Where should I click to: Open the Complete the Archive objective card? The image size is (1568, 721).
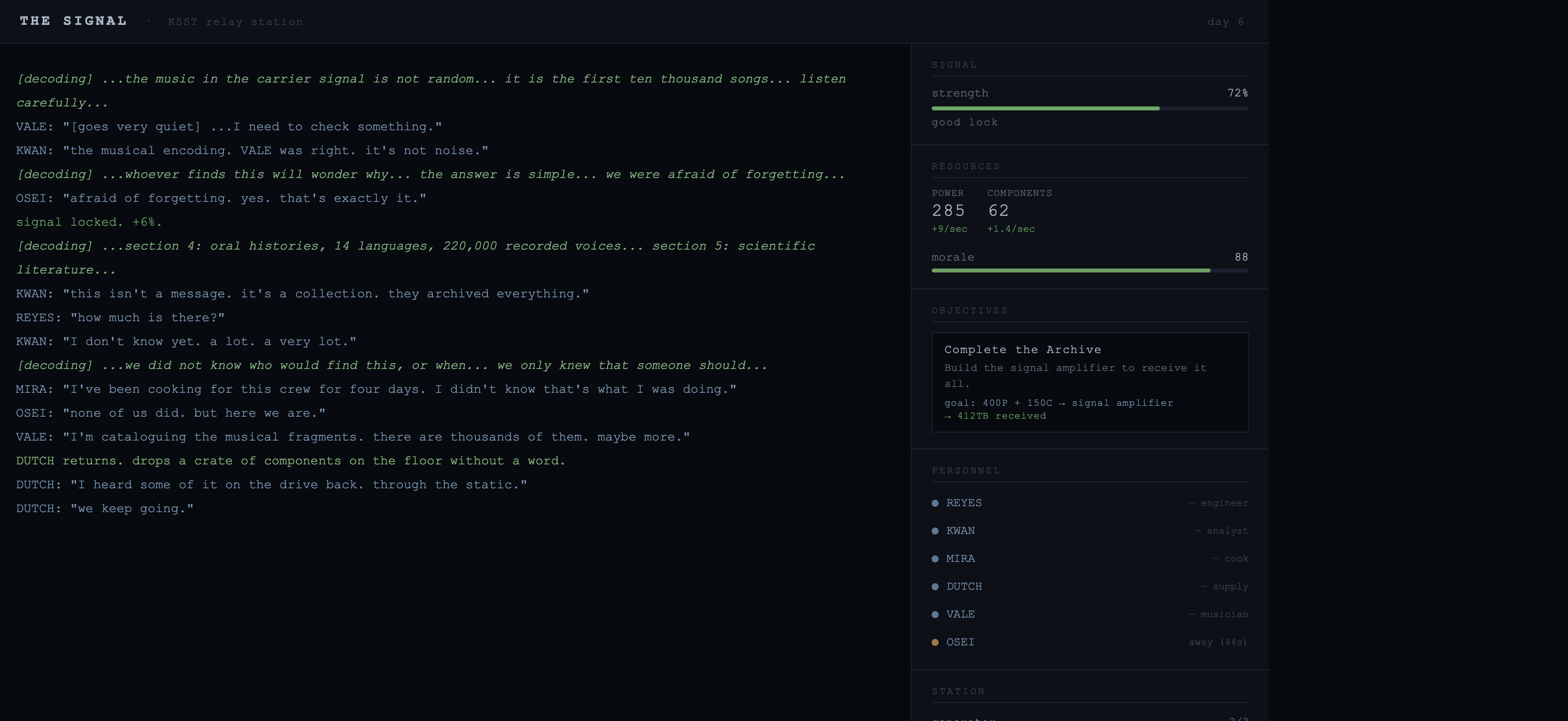point(1090,382)
